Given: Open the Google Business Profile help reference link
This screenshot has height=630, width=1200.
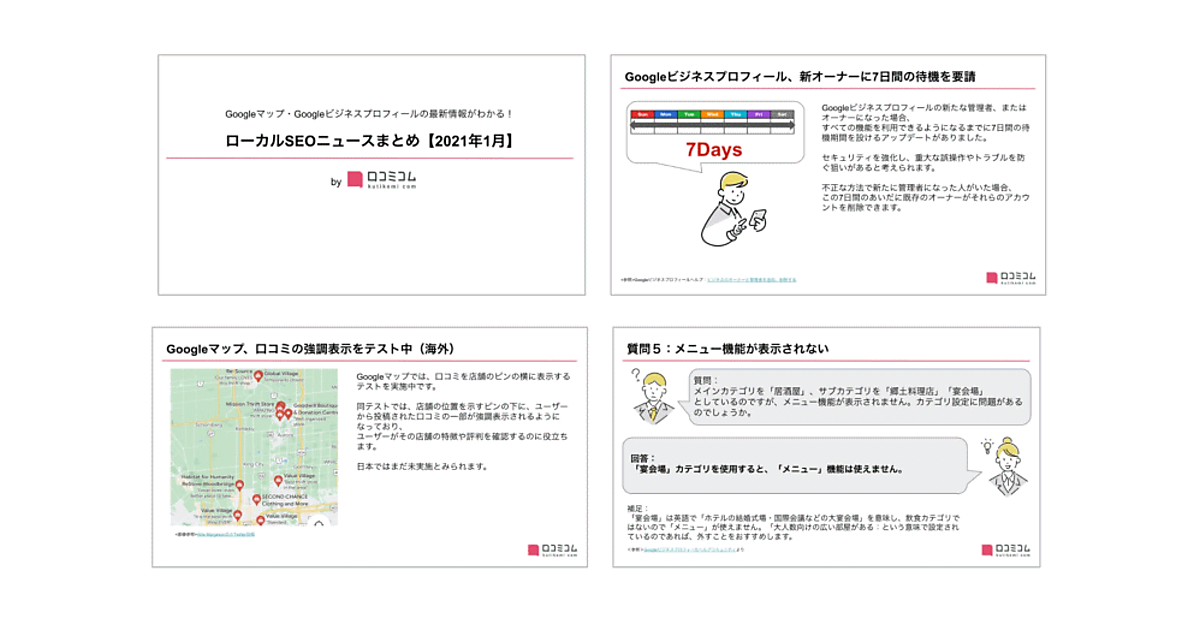Looking at the screenshot, I should [x=751, y=280].
